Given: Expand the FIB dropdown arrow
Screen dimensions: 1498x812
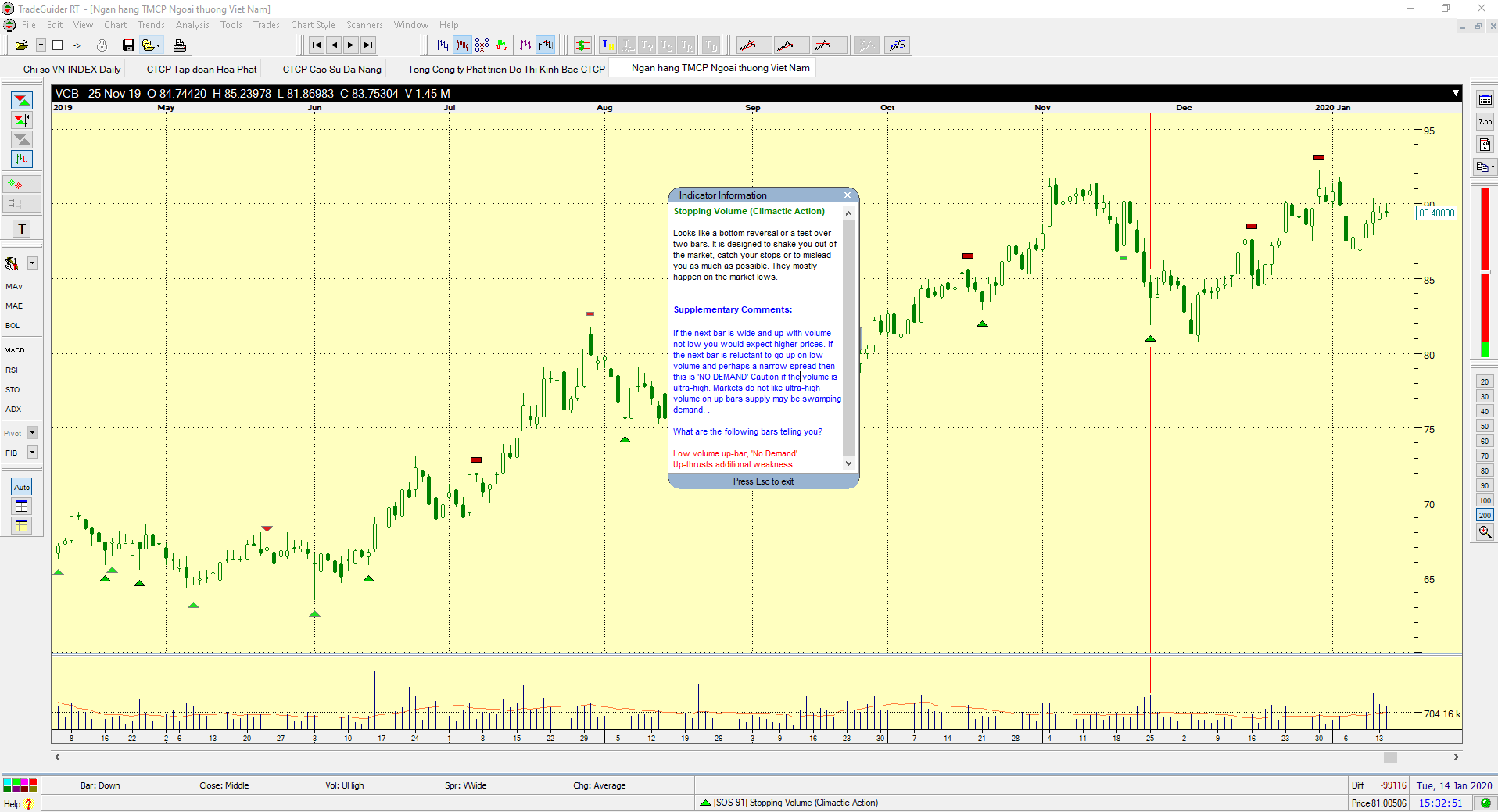Looking at the screenshot, I should pyautogui.click(x=33, y=453).
